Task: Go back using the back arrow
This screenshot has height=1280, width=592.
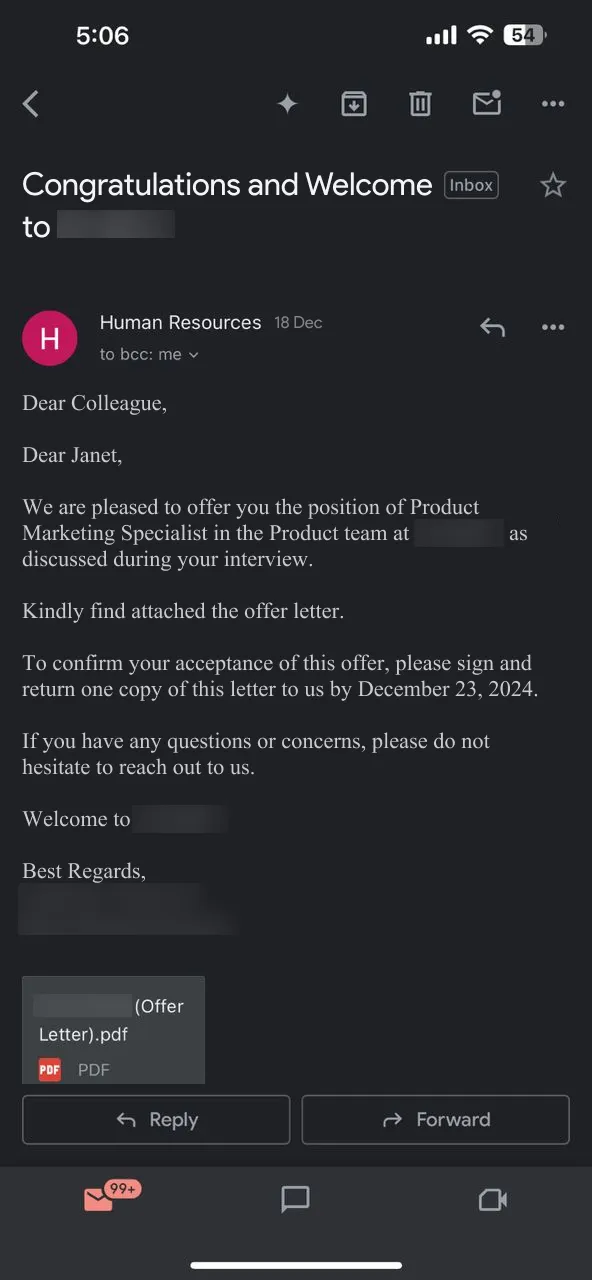Action: coord(31,103)
